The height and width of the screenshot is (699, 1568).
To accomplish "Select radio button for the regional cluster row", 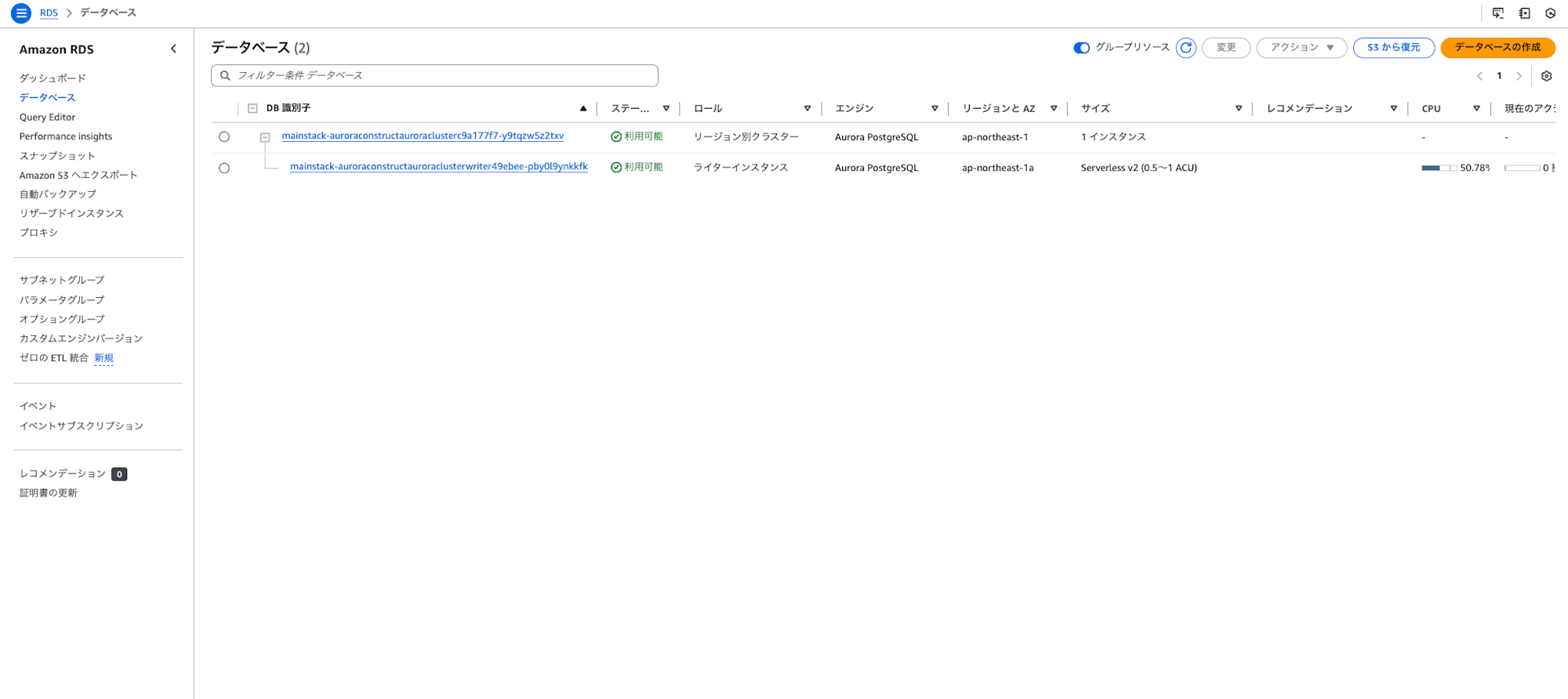I will [224, 136].
